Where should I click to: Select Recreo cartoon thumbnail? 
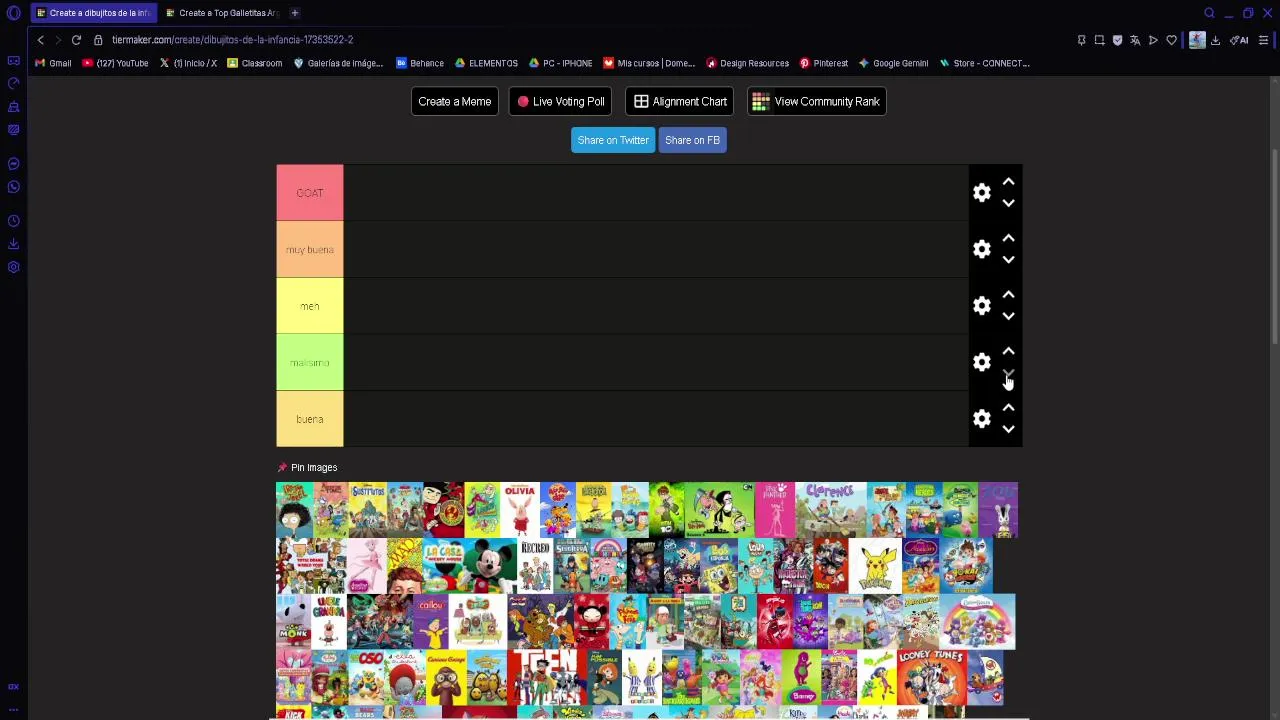pos(535,566)
